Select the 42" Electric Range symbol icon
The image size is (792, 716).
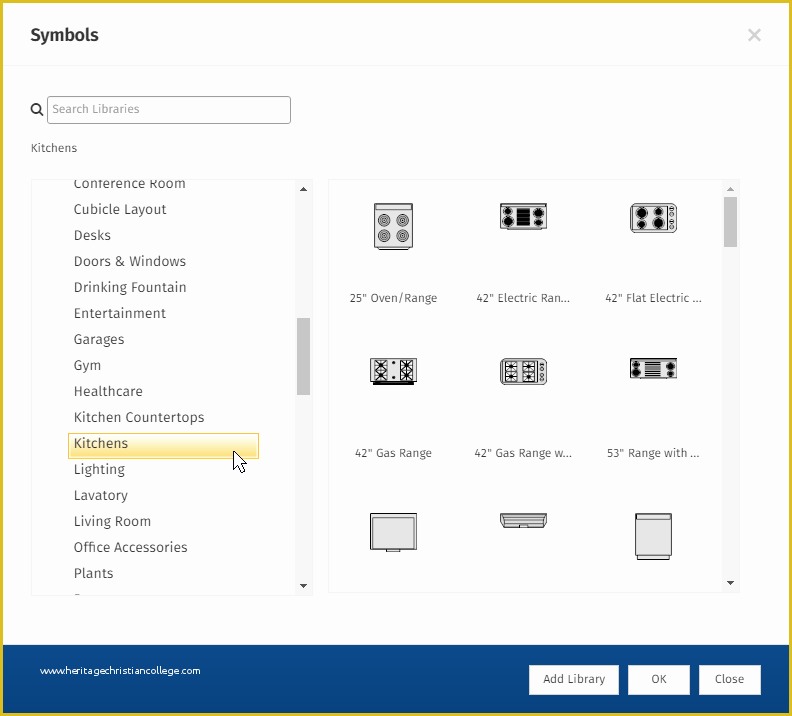click(523, 217)
